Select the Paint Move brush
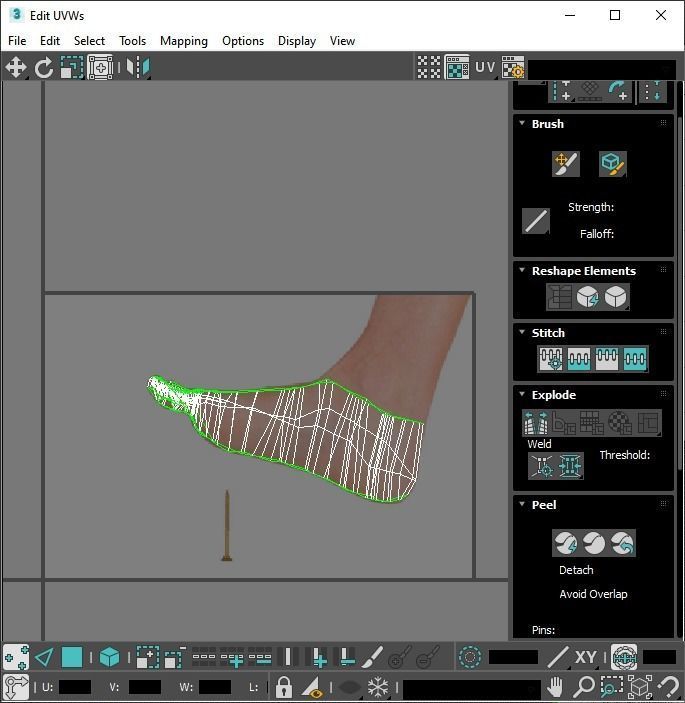This screenshot has width=685, height=703. pyautogui.click(x=565, y=164)
